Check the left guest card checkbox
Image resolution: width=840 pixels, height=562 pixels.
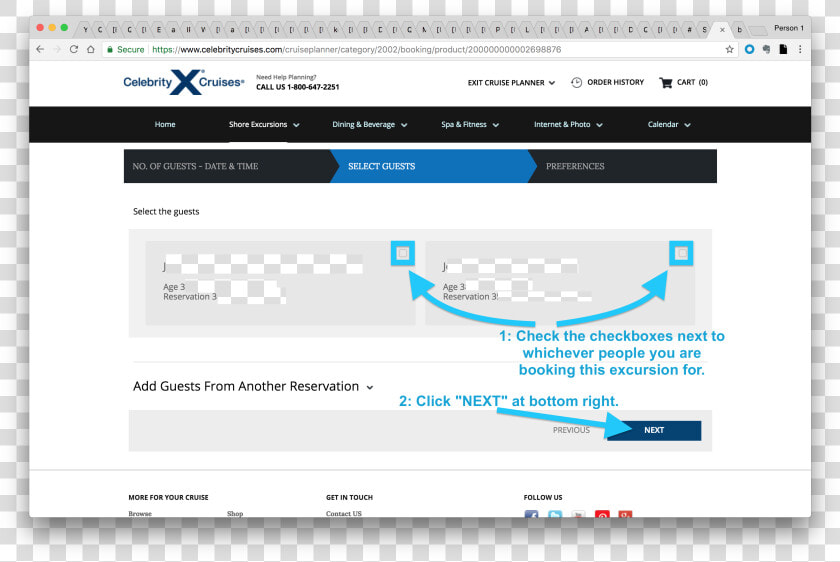(x=403, y=253)
